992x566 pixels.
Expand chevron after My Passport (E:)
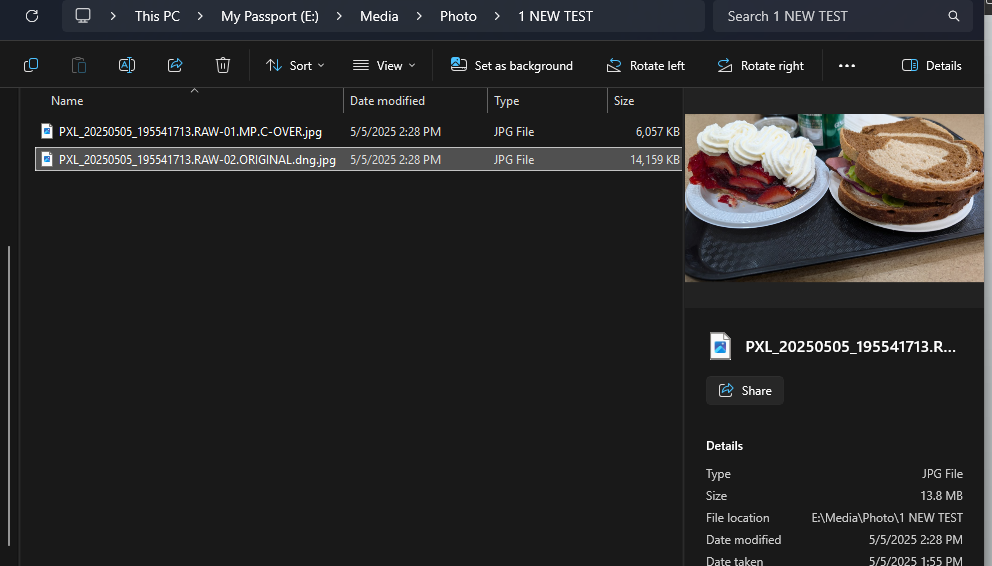[x=339, y=16]
